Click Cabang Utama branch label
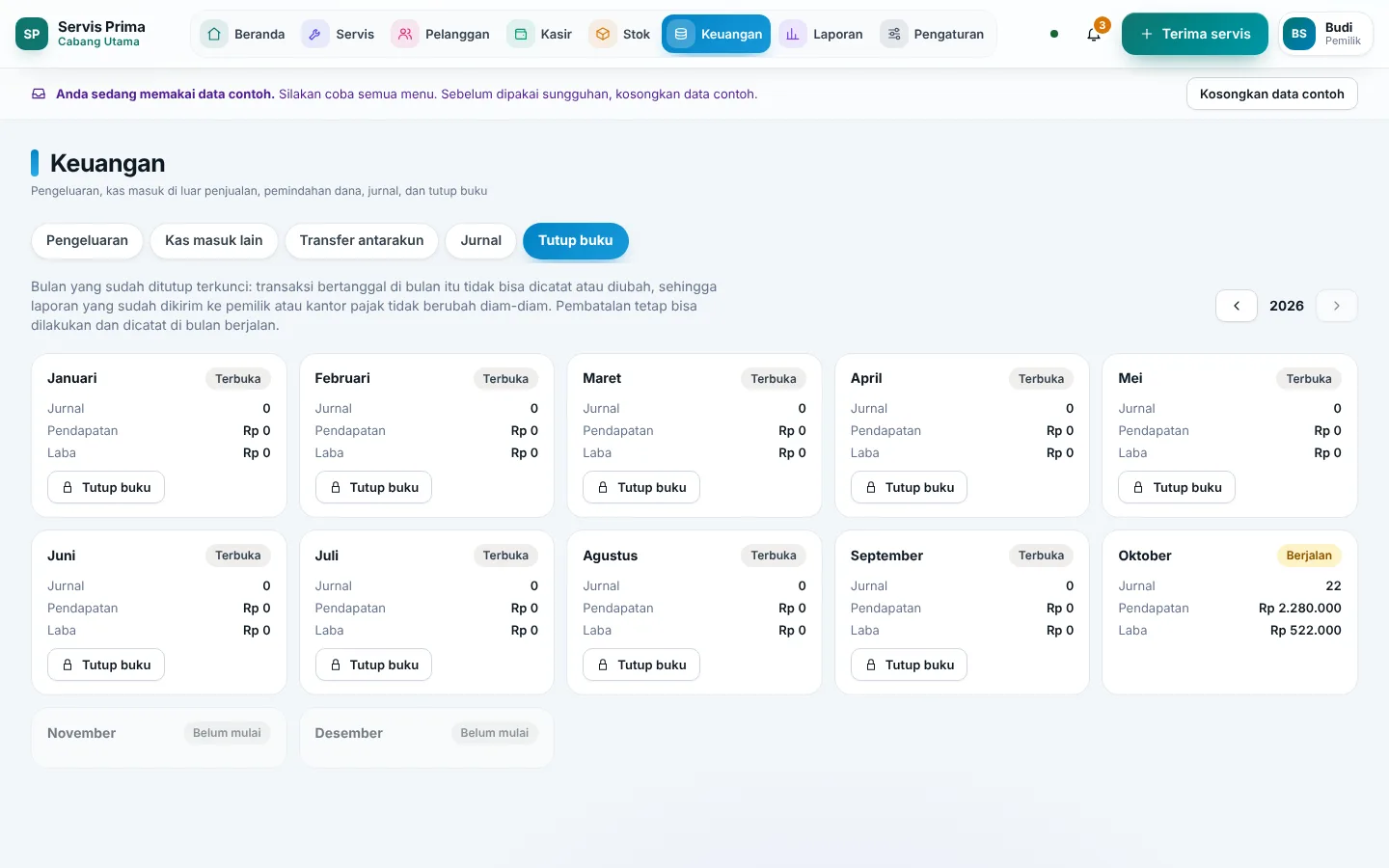 click(98, 41)
